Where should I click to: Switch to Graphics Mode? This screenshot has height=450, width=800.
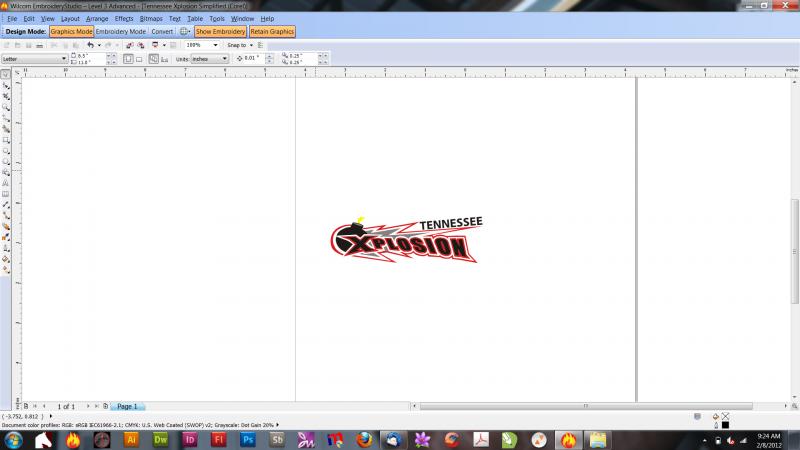coord(71,31)
